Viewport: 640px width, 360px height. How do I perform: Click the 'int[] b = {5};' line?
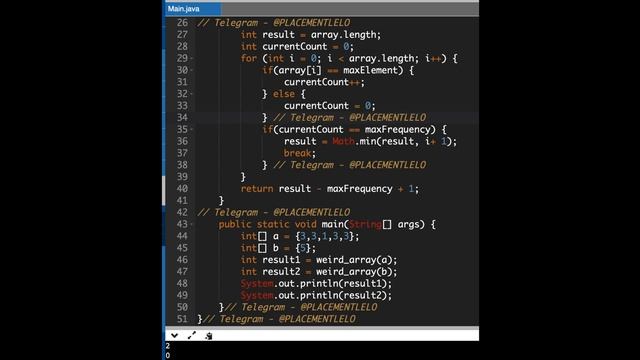point(278,248)
